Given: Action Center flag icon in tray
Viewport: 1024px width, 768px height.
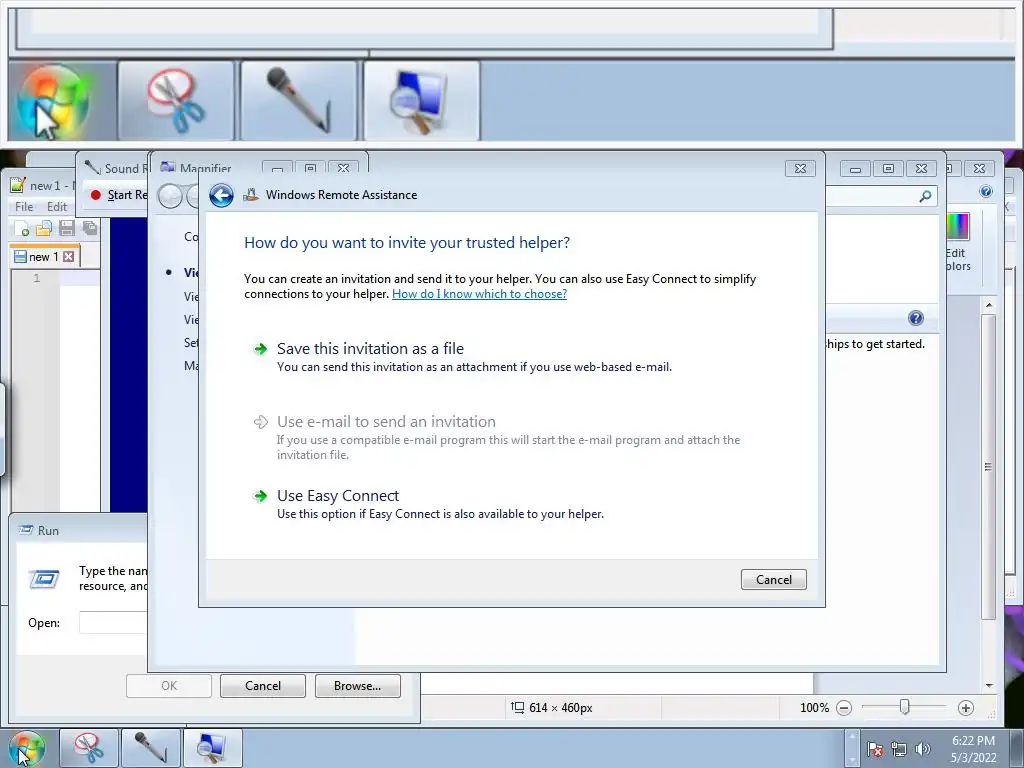Looking at the screenshot, I should click(x=876, y=749).
